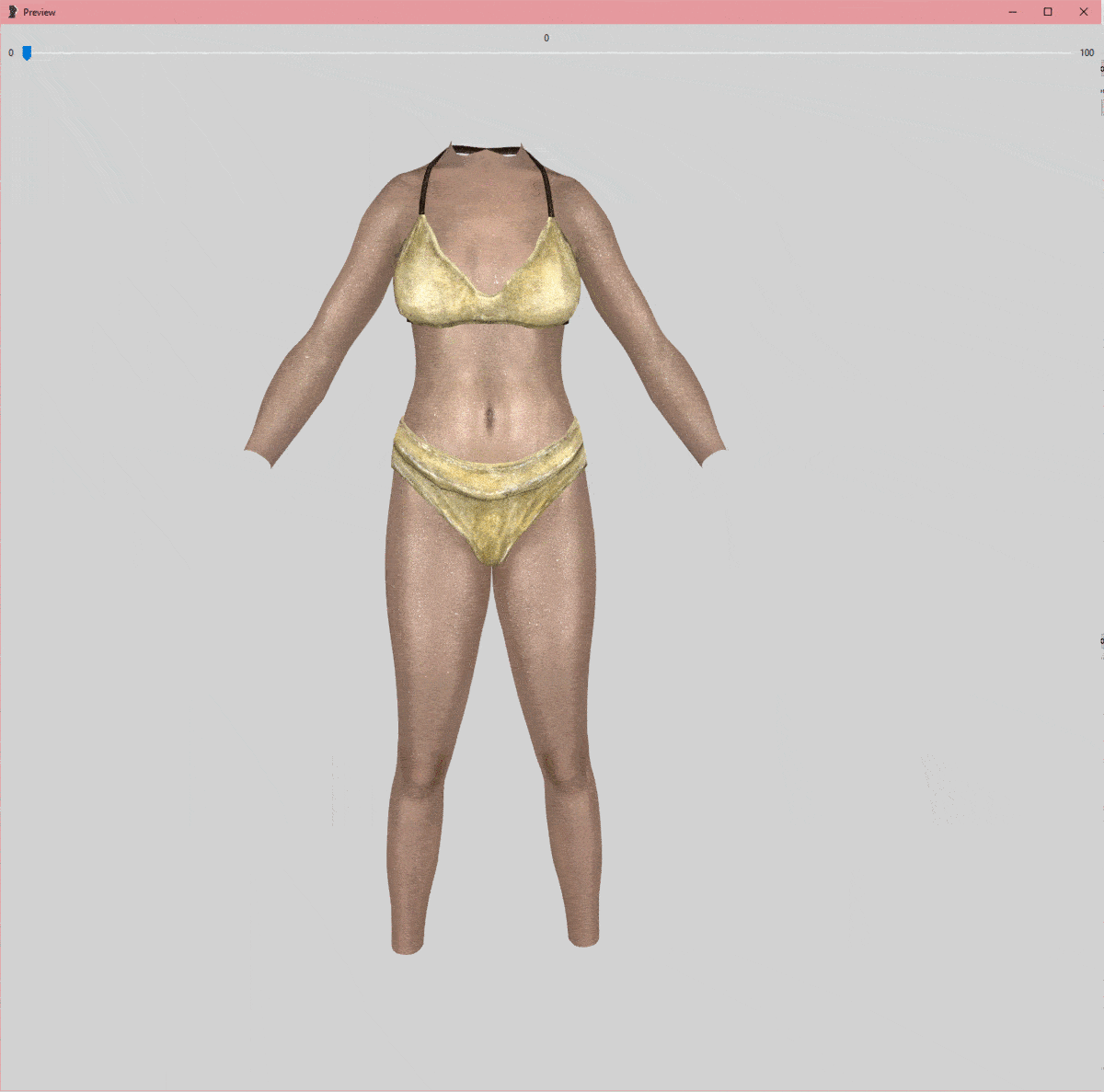Click the slider track near the 100 end
Image resolution: width=1104 pixels, height=1092 pixels.
pyautogui.click(x=1058, y=53)
